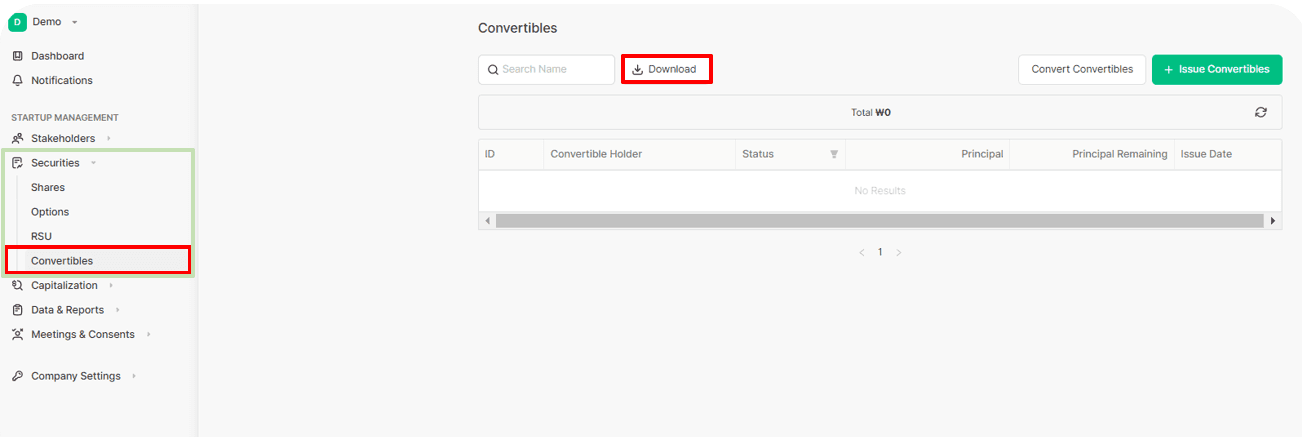Go to next page in pagination

click(898, 253)
